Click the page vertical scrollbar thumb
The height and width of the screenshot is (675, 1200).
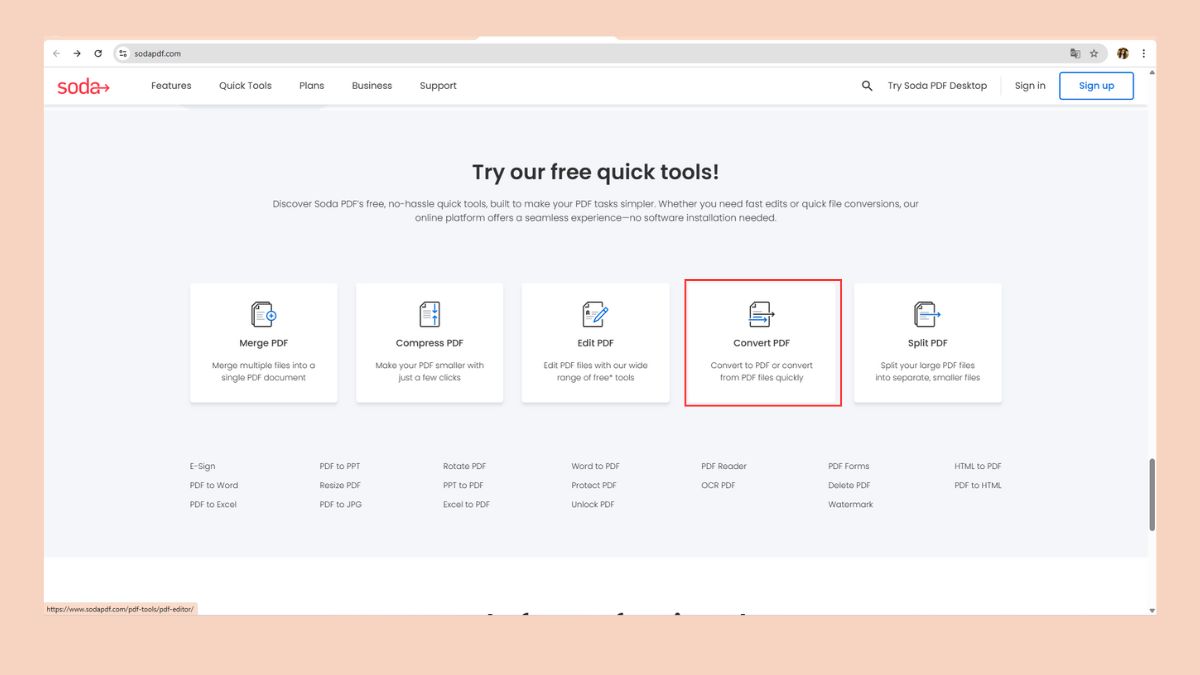tap(1152, 495)
